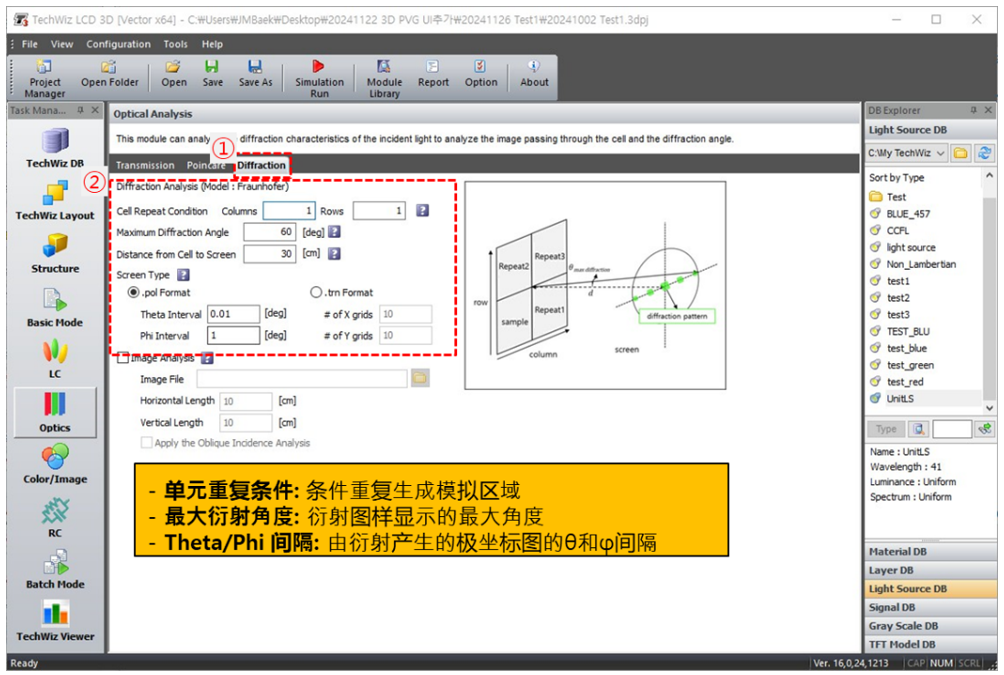Enable the Image Analysis checkbox

click(124, 358)
